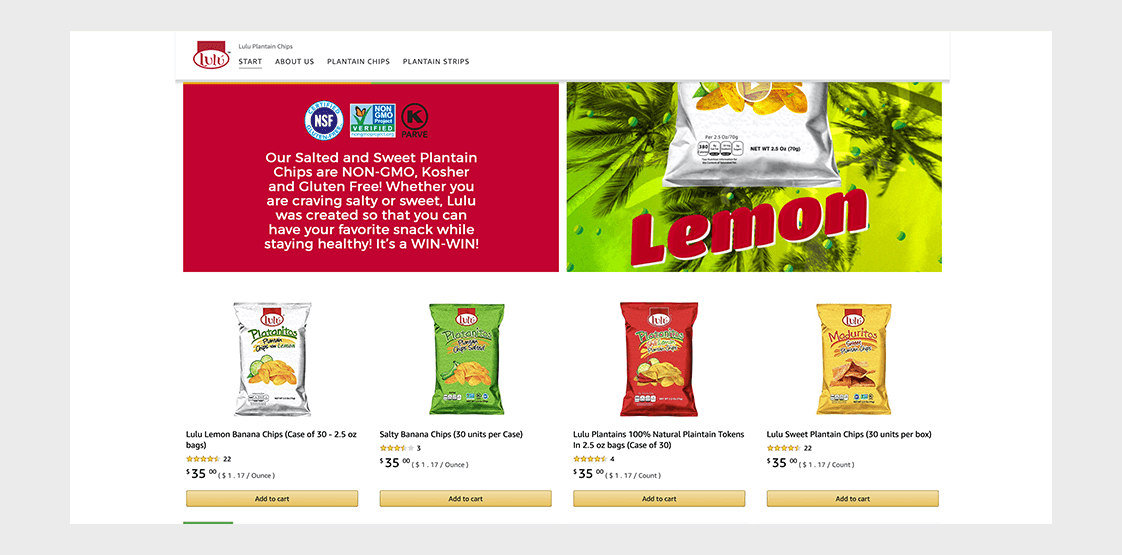View star ratings for Salty Banana Chips
1122x555 pixels.
(396, 448)
